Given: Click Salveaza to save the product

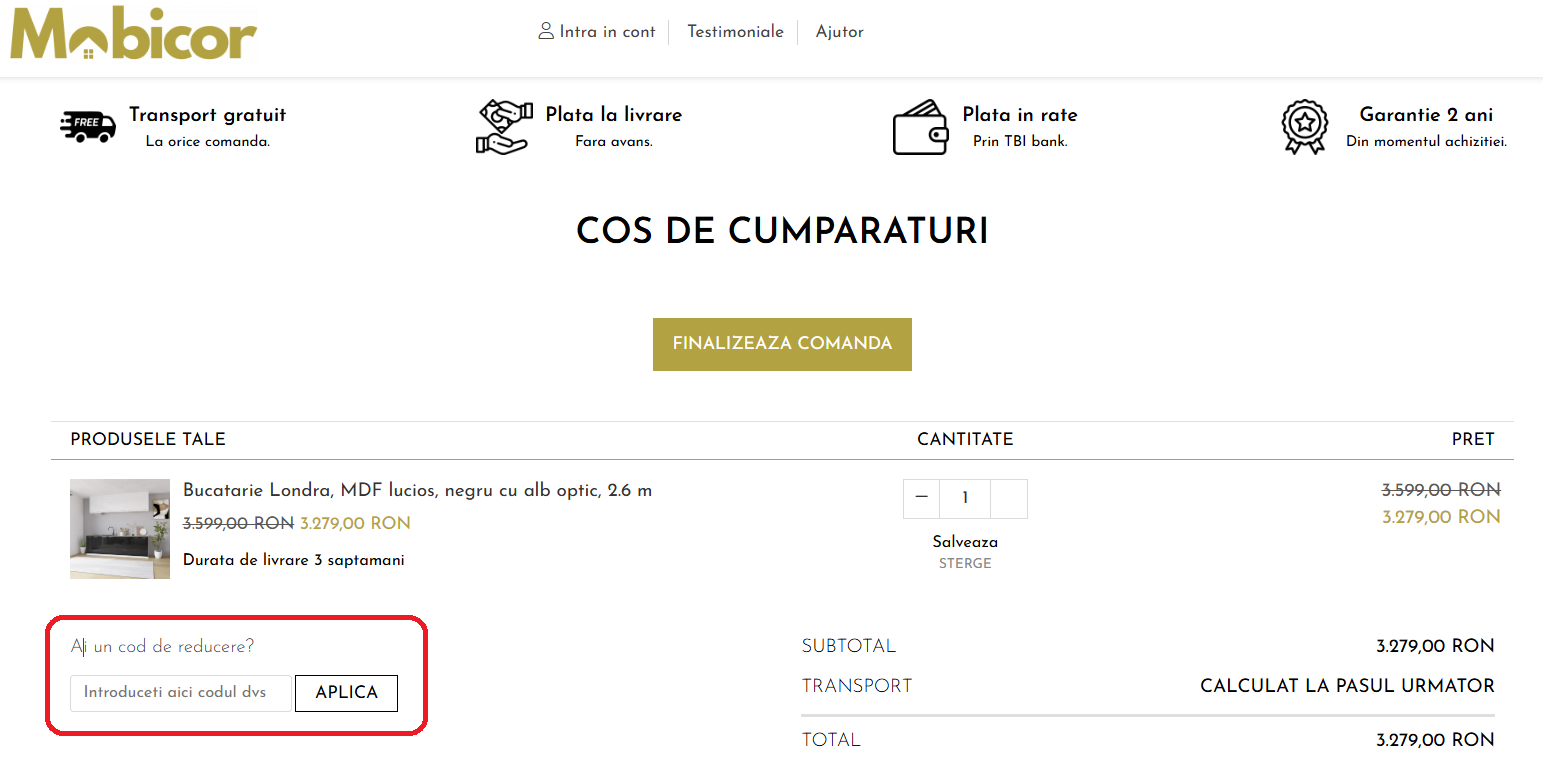Looking at the screenshot, I should (x=964, y=542).
